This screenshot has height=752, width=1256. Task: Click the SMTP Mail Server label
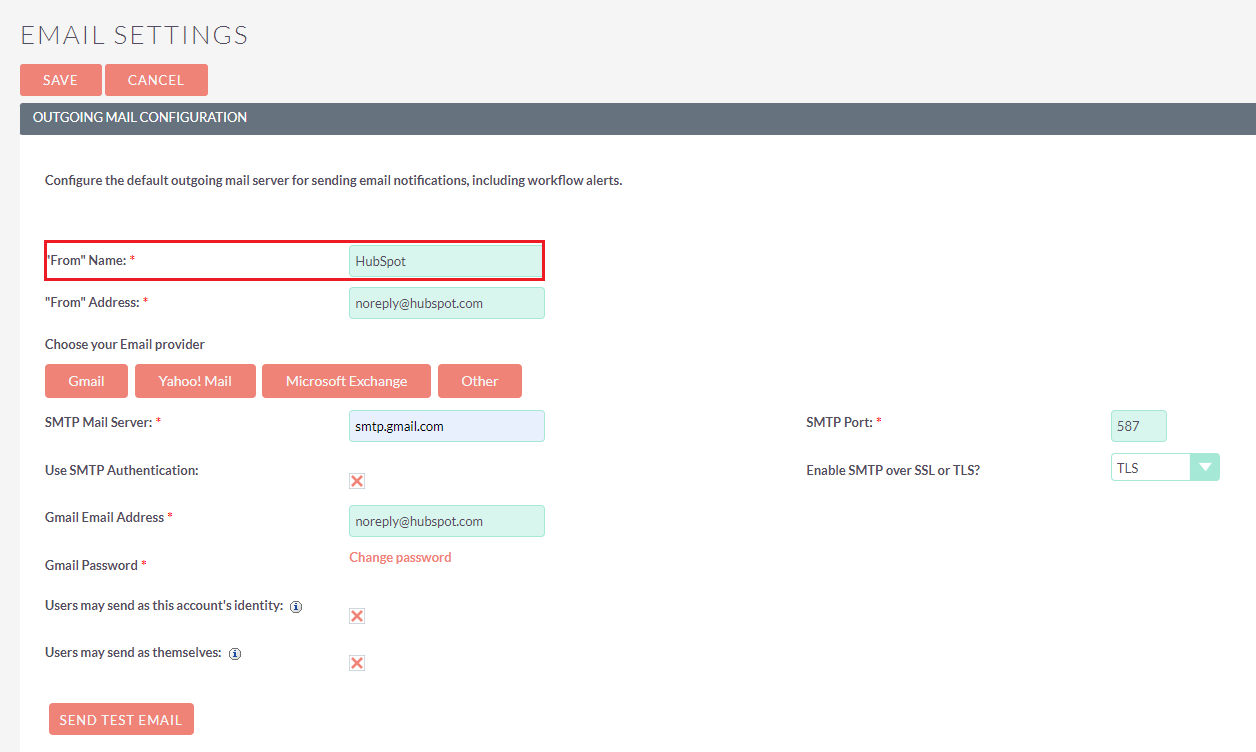(x=103, y=423)
